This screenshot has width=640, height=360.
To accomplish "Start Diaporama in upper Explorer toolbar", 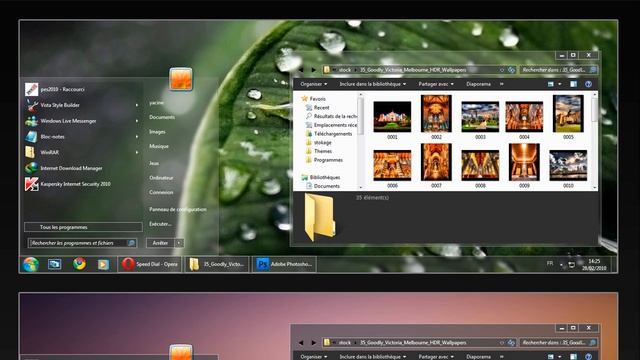I will [478, 84].
